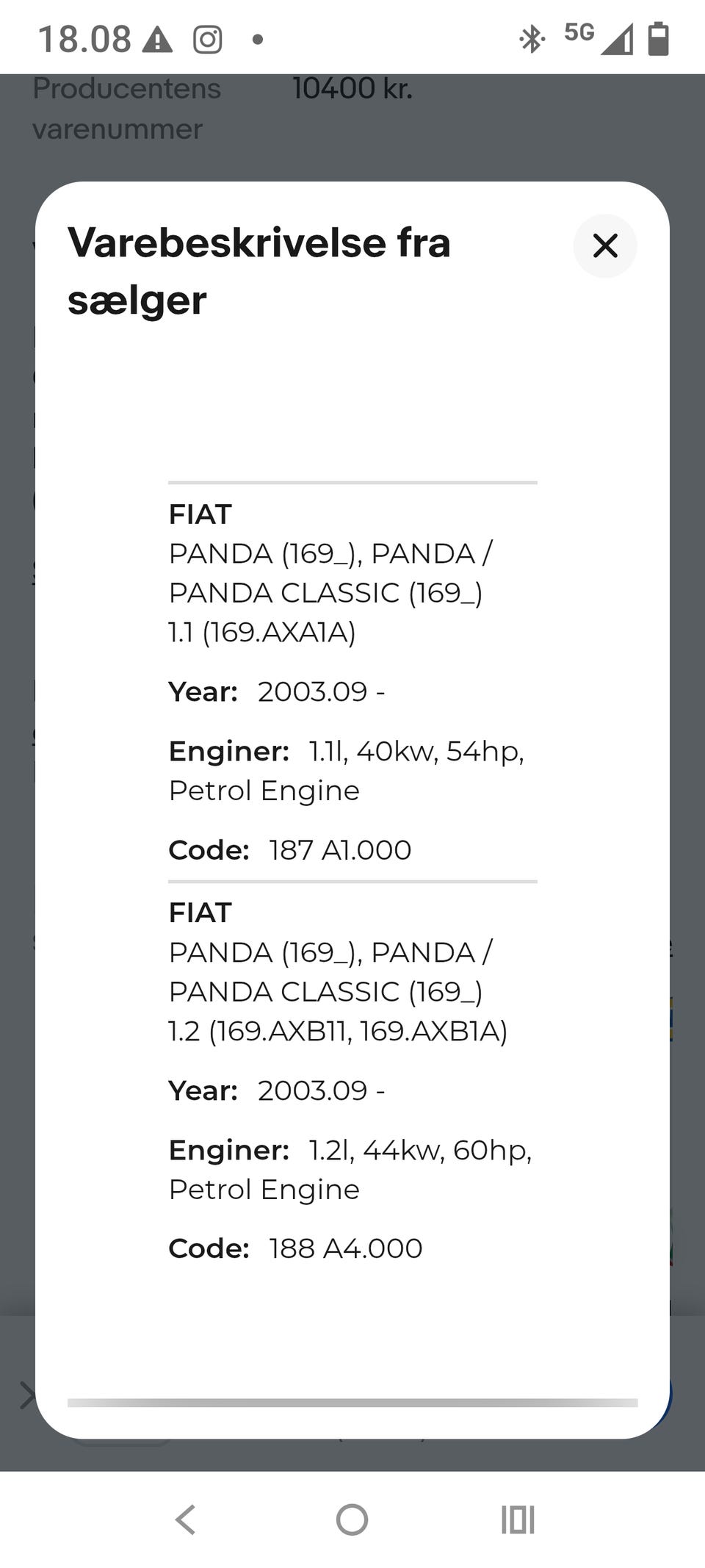The image size is (705, 1568).
Task: Tap the Bluetooth status icon
Action: coord(531,39)
